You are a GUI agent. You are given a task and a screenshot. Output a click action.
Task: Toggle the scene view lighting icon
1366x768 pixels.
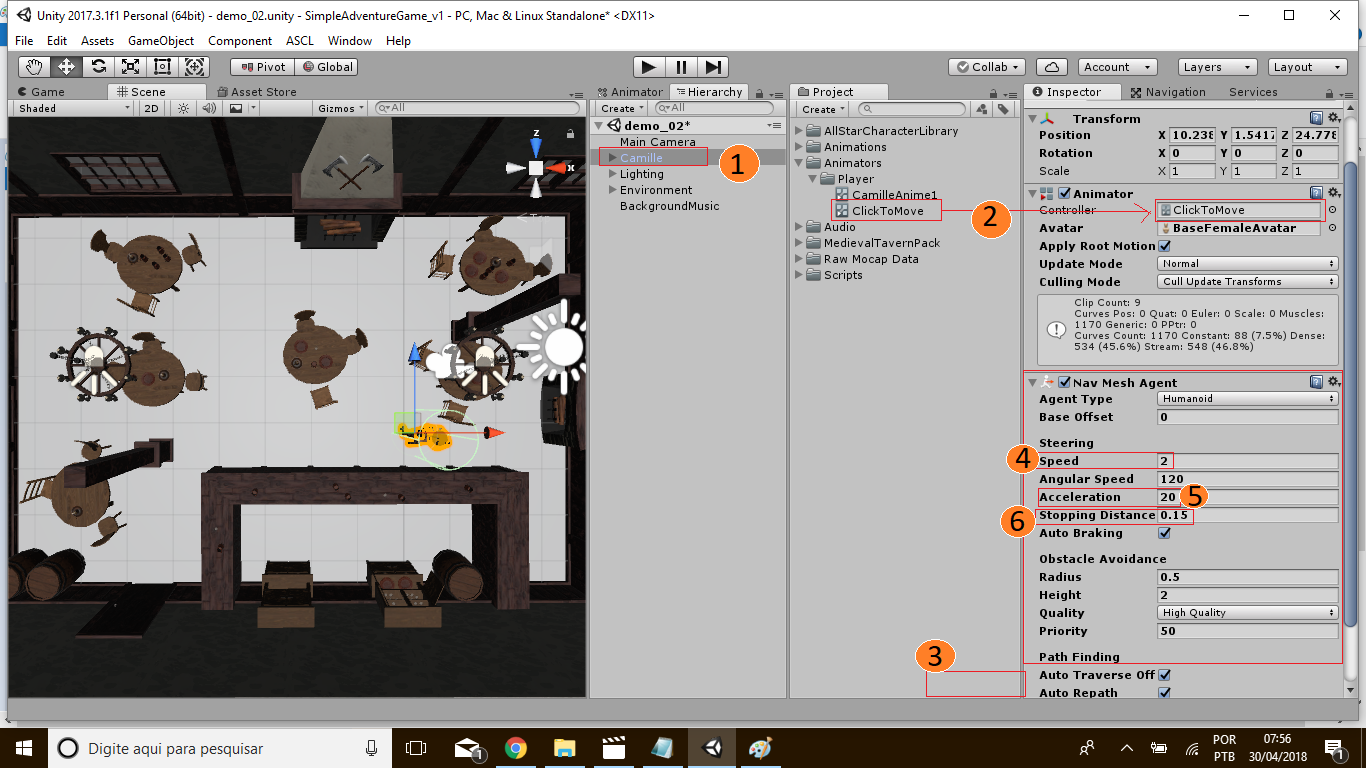coord(182,108)
